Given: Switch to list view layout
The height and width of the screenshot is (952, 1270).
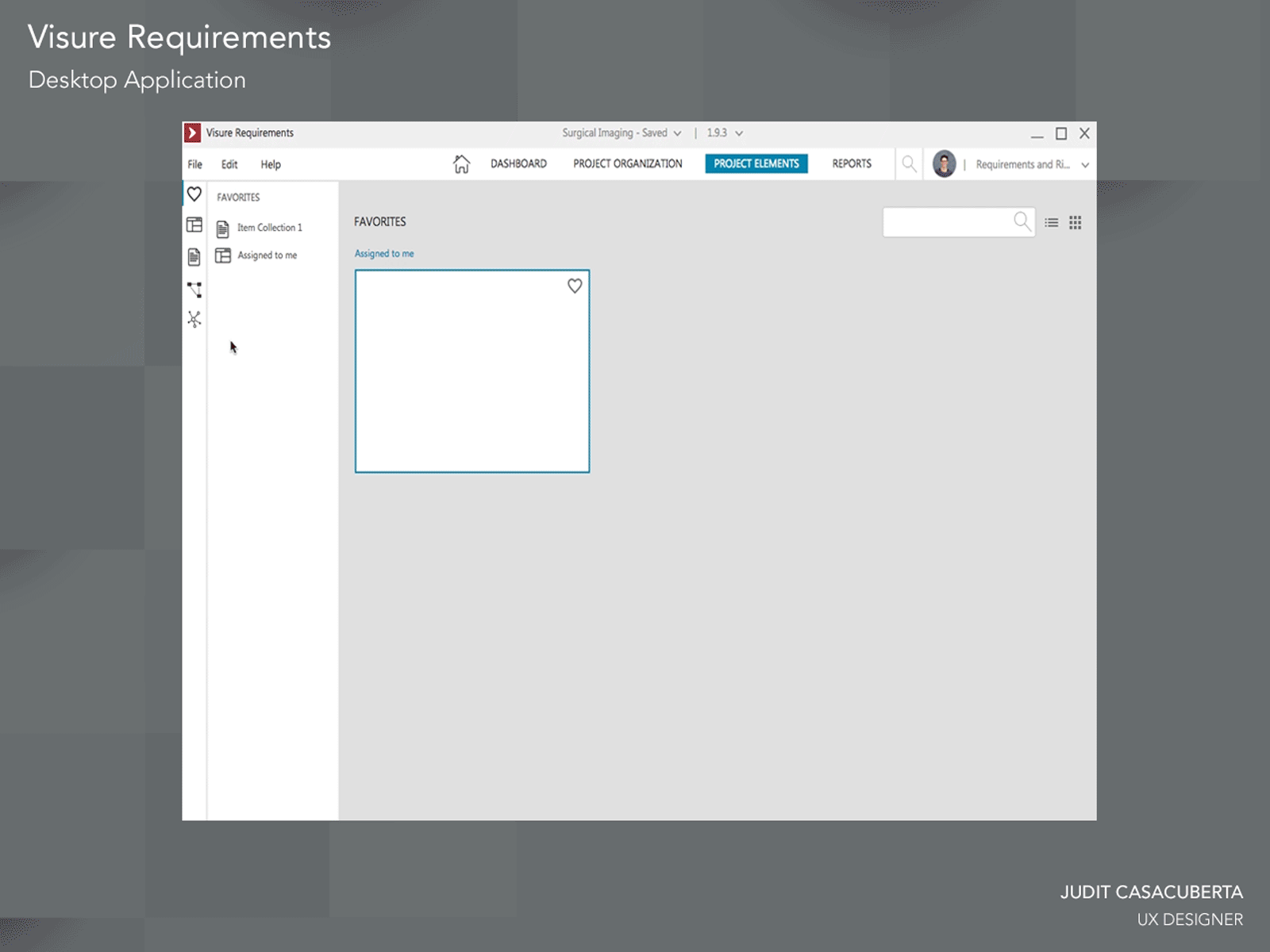Looking at the screenshot, I should coord(1052,223).
